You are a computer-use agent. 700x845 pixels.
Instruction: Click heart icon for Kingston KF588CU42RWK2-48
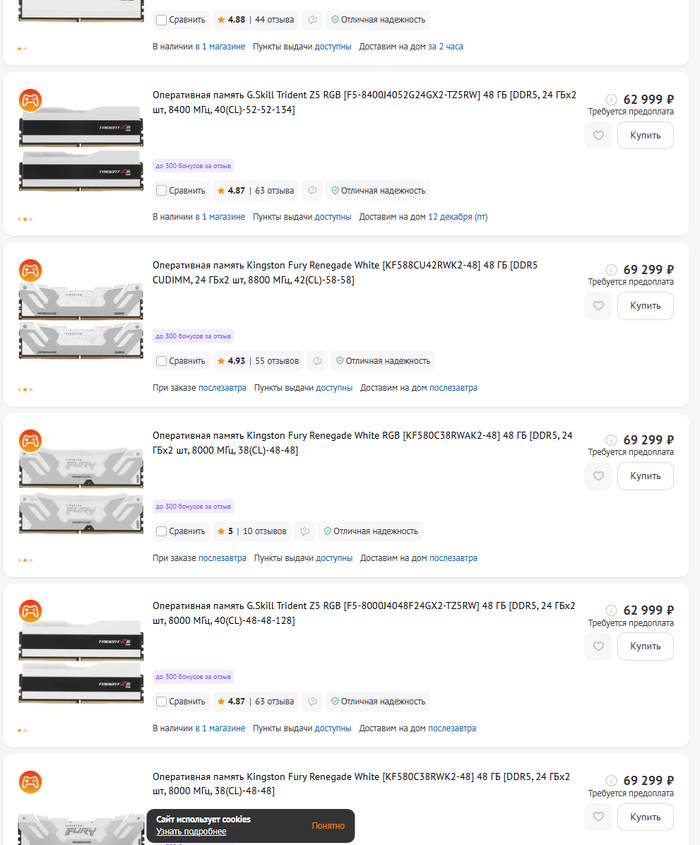tap(598, 306)
